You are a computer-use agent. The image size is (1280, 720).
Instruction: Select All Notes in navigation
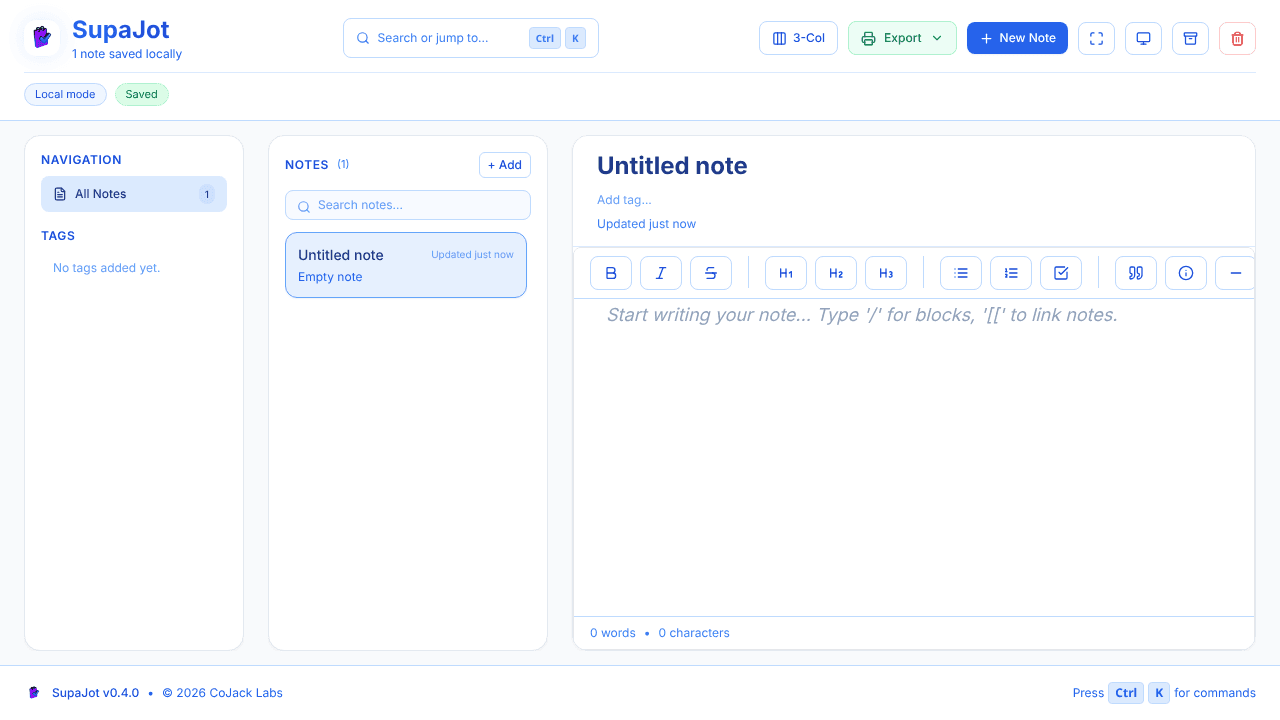(x=134, y=194)
